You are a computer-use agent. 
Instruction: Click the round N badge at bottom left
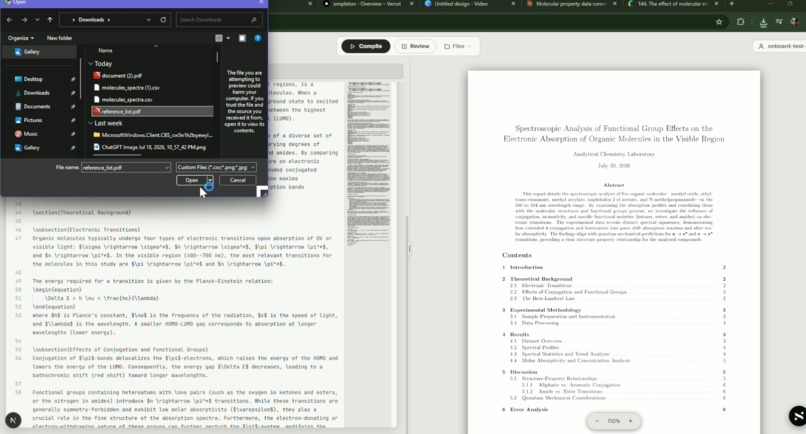(x=13, y=420)
